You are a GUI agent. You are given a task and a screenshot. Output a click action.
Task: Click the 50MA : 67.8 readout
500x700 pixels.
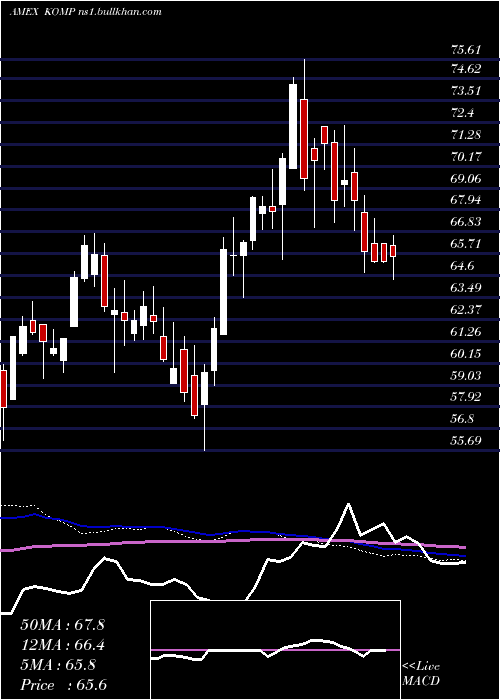pyautogui.click(x=62, y=625)
